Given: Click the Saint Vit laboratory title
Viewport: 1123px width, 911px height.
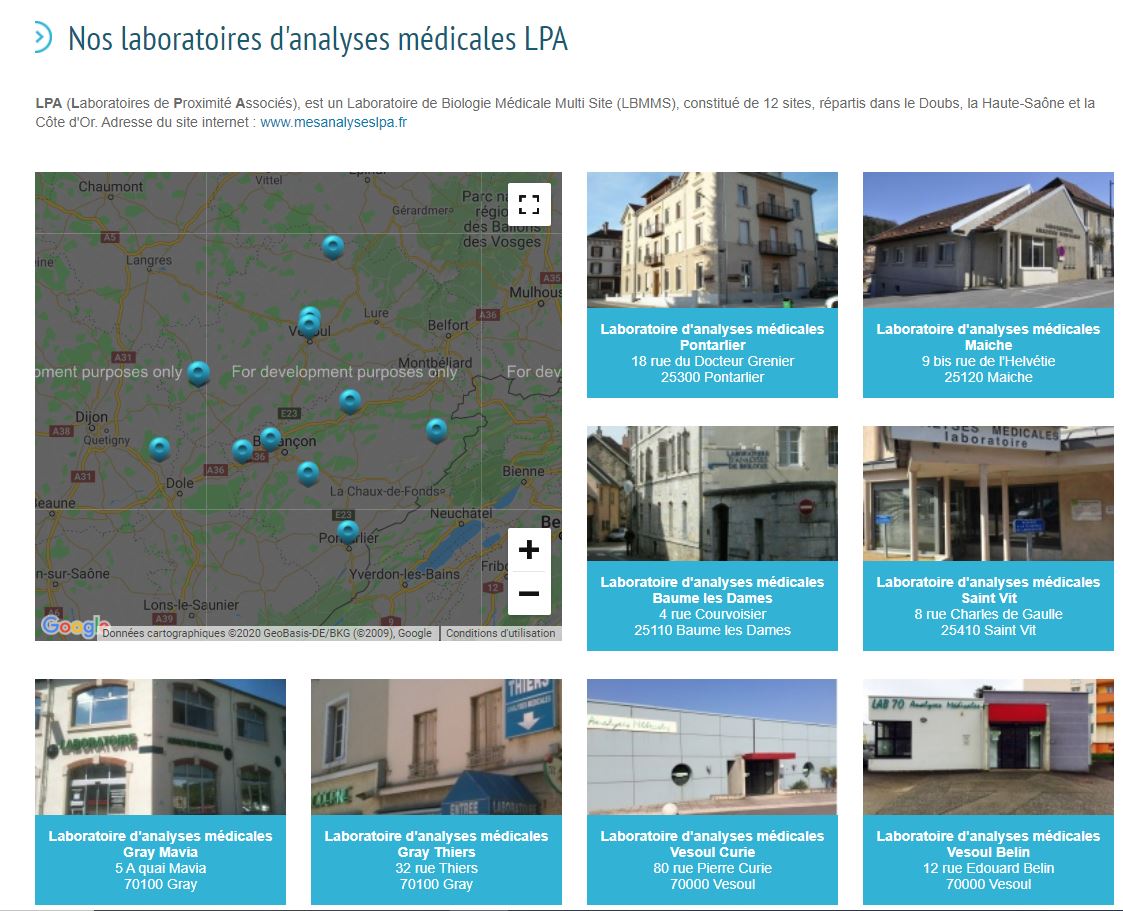Looking at the screenshot, I should click(x=988, y=590).
